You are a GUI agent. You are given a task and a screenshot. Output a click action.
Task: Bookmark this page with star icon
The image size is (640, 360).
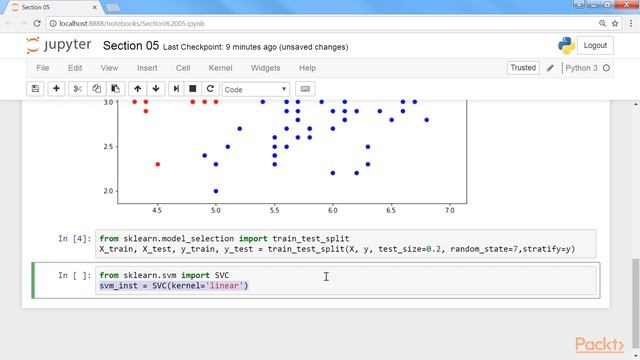[x=615, y=24]
